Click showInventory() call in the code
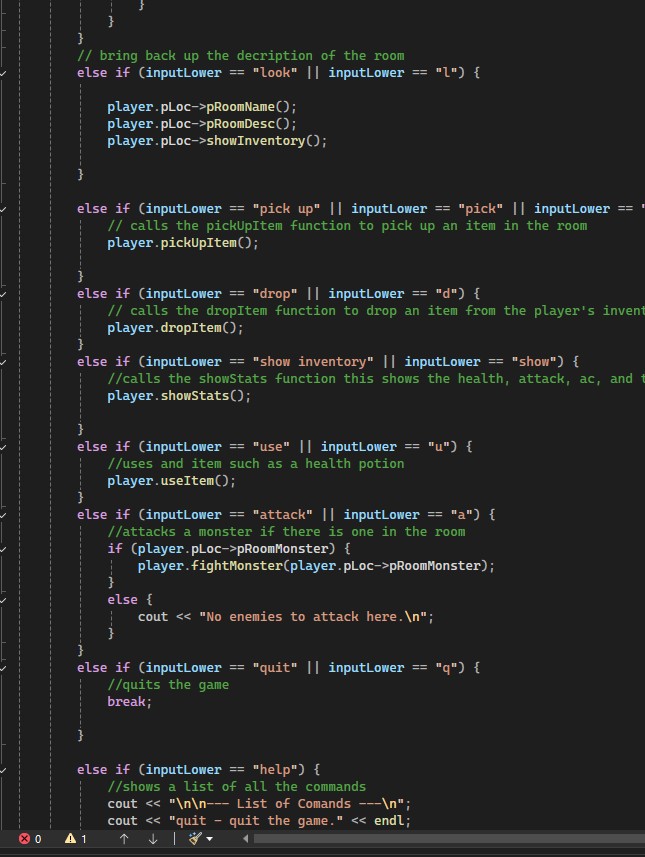 coord(262,140)
